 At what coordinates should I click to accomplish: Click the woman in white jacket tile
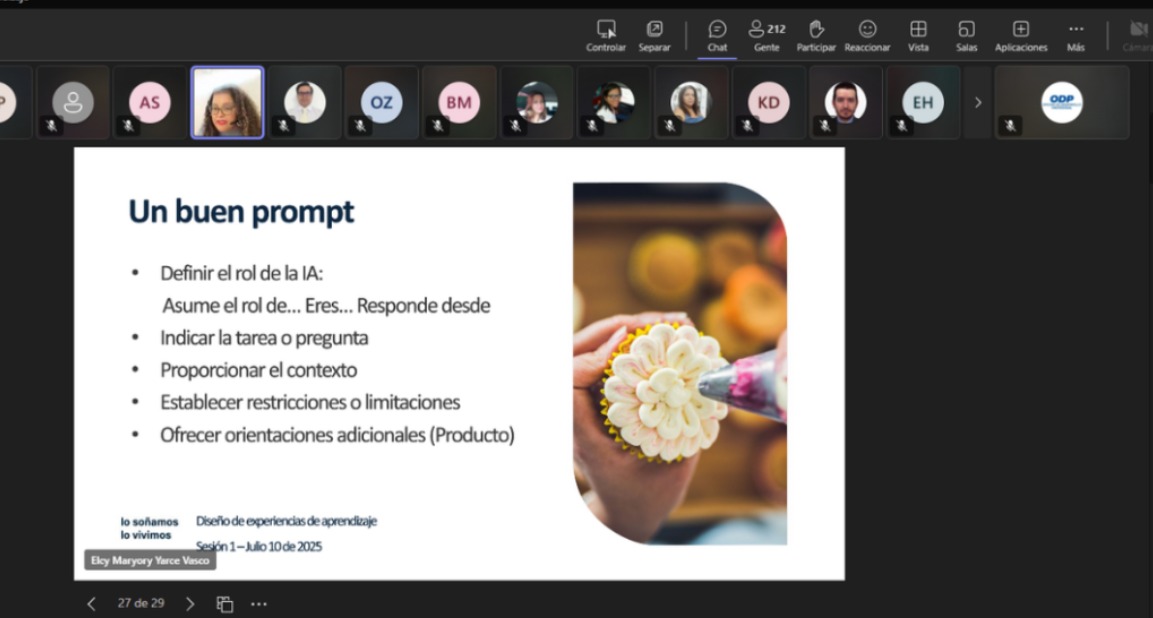click(x=613, y=102)
